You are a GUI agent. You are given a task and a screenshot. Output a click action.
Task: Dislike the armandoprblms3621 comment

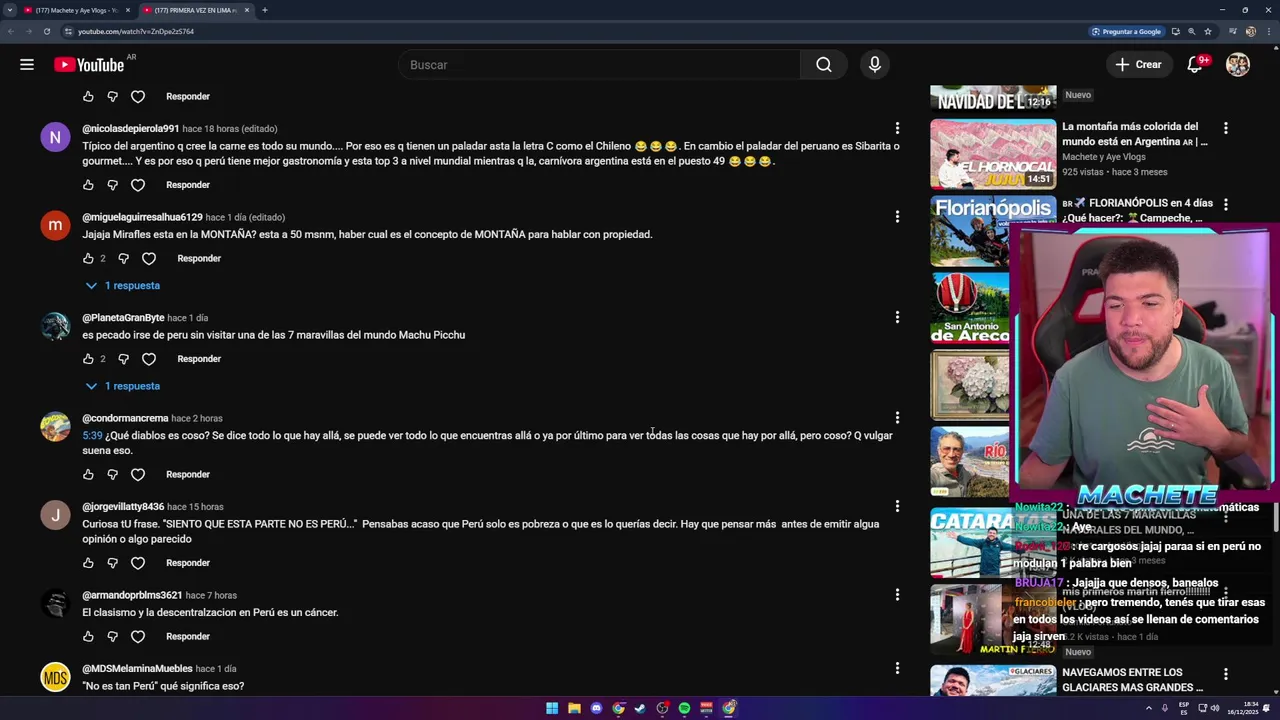(x=112, y=637)
